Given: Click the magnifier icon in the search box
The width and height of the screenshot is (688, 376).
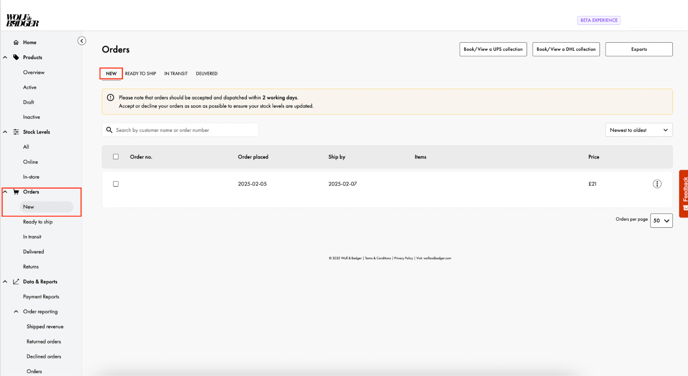Looking at the screenshot, I should pos(109,130).
